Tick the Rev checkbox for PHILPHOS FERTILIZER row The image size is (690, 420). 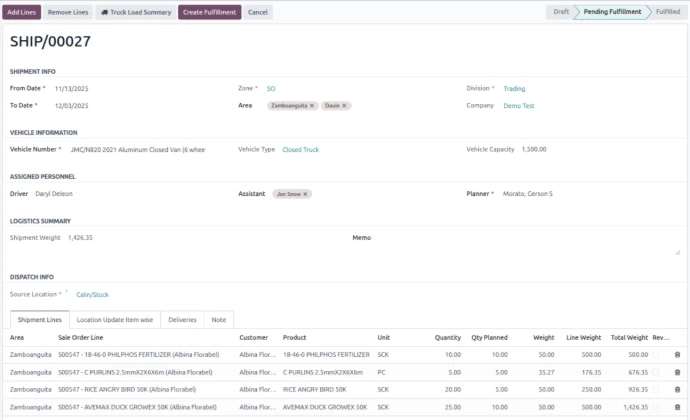tap(658, 354)
